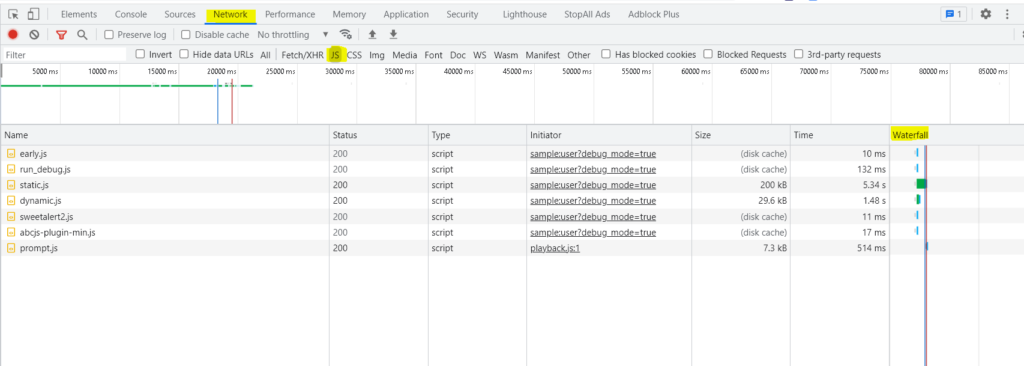Filter requests by Font type

click(x=434, y=55)
